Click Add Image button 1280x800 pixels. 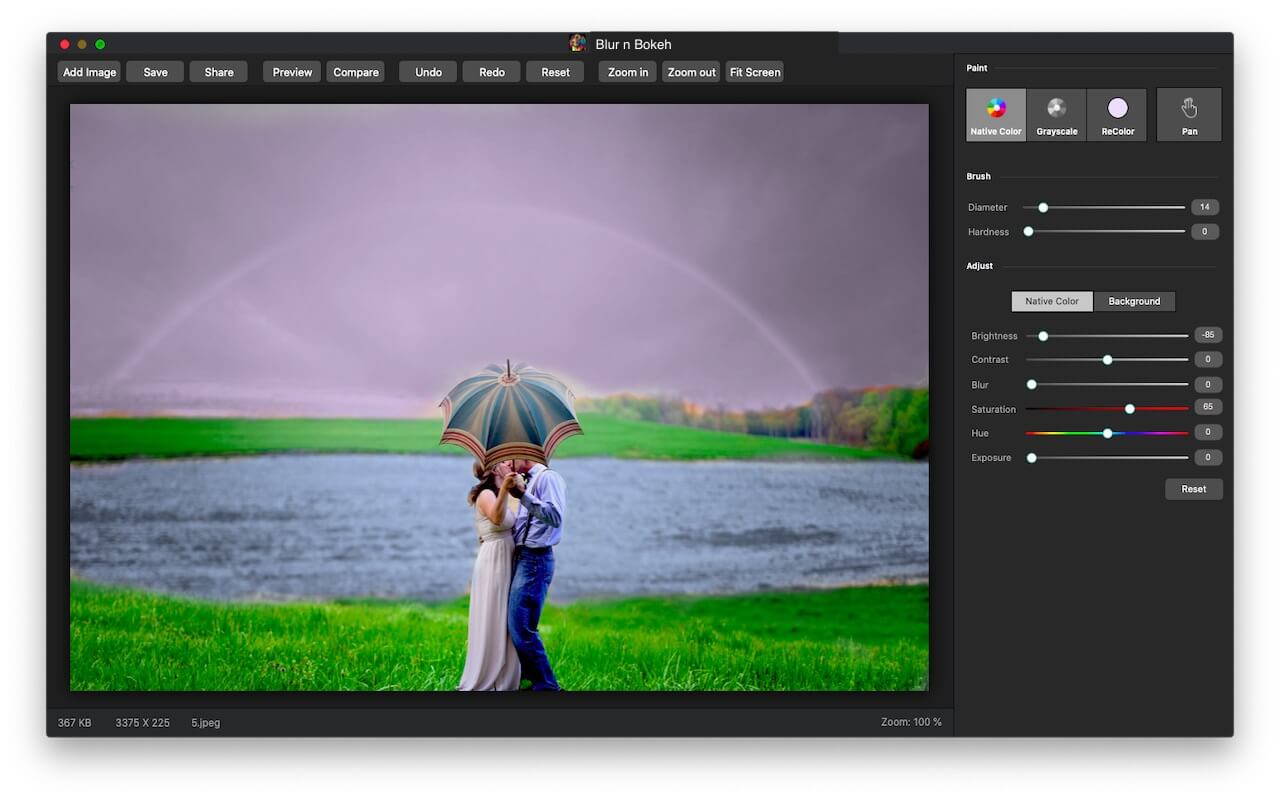click(x=89, y=72)
